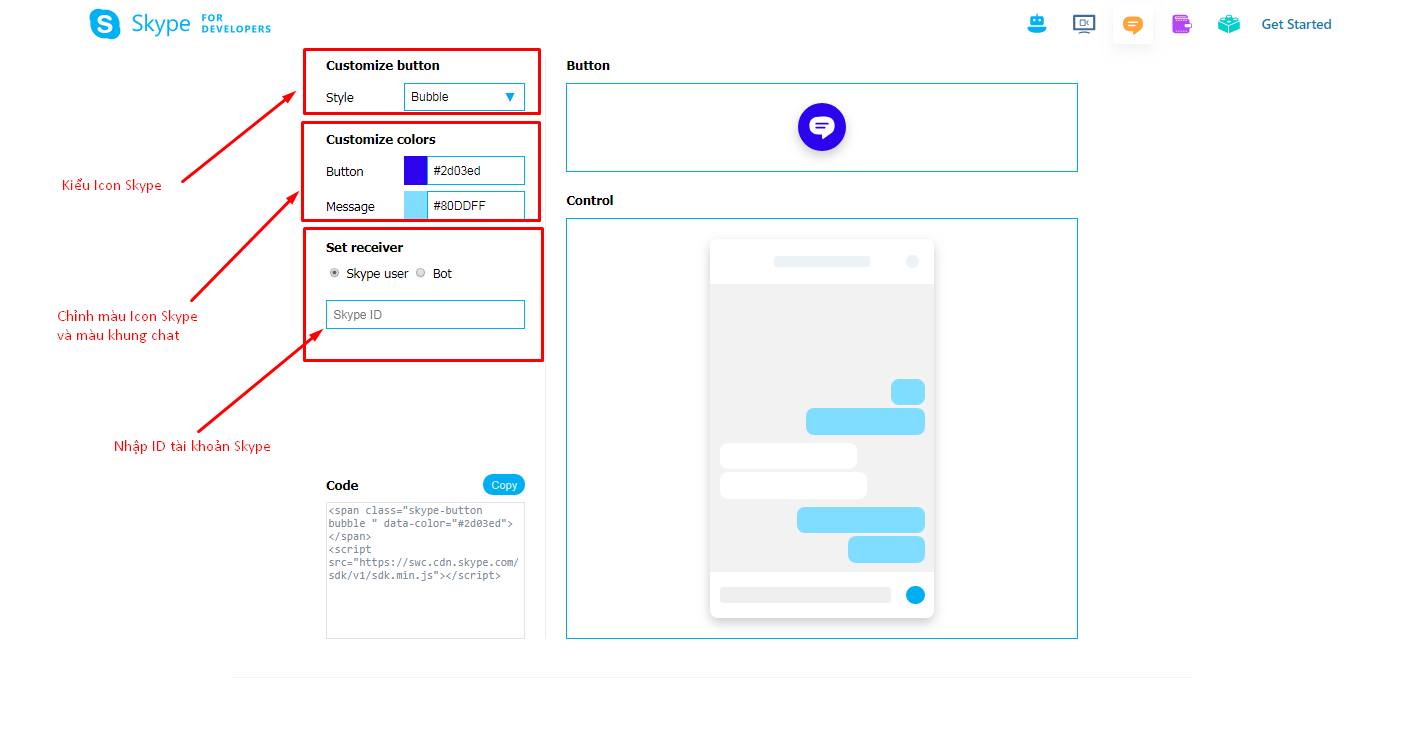Screen dimensions: 1422x755
Task: Select the Bot radio button
Action: (421, 273)
